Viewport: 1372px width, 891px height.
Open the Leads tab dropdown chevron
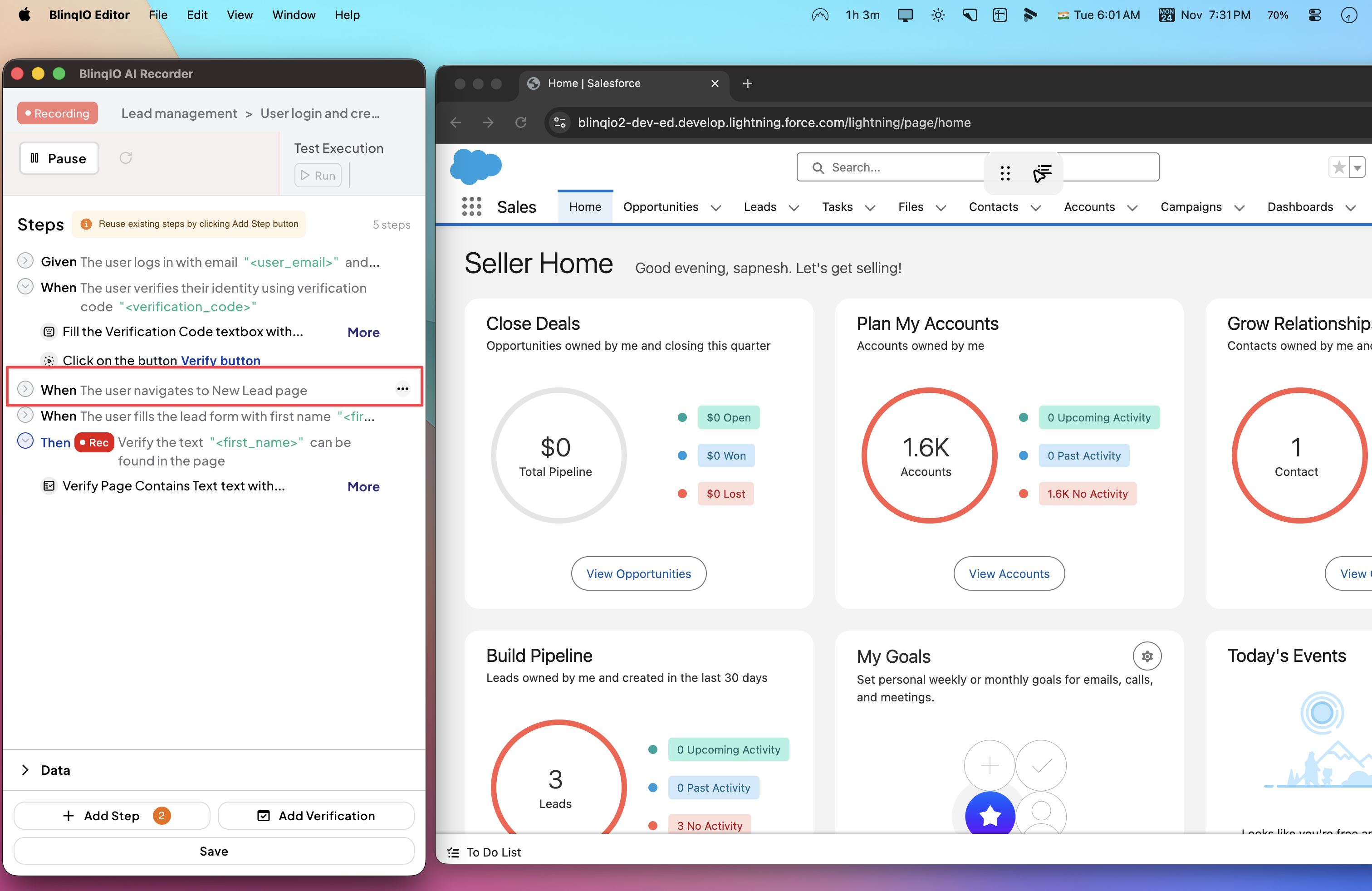(x=794, y=207)
